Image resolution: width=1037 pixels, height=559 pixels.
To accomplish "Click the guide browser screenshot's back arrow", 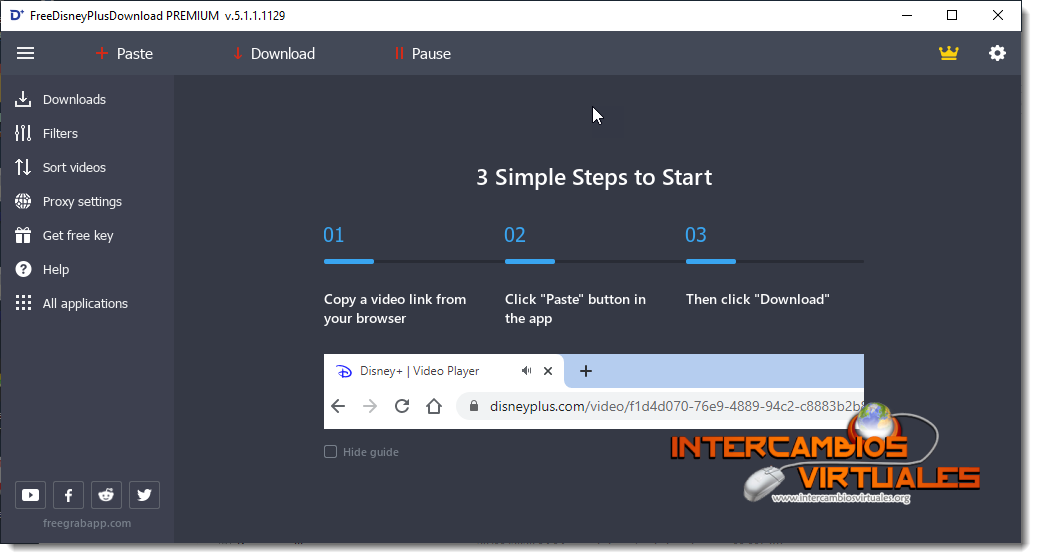I will coord(338,406).
